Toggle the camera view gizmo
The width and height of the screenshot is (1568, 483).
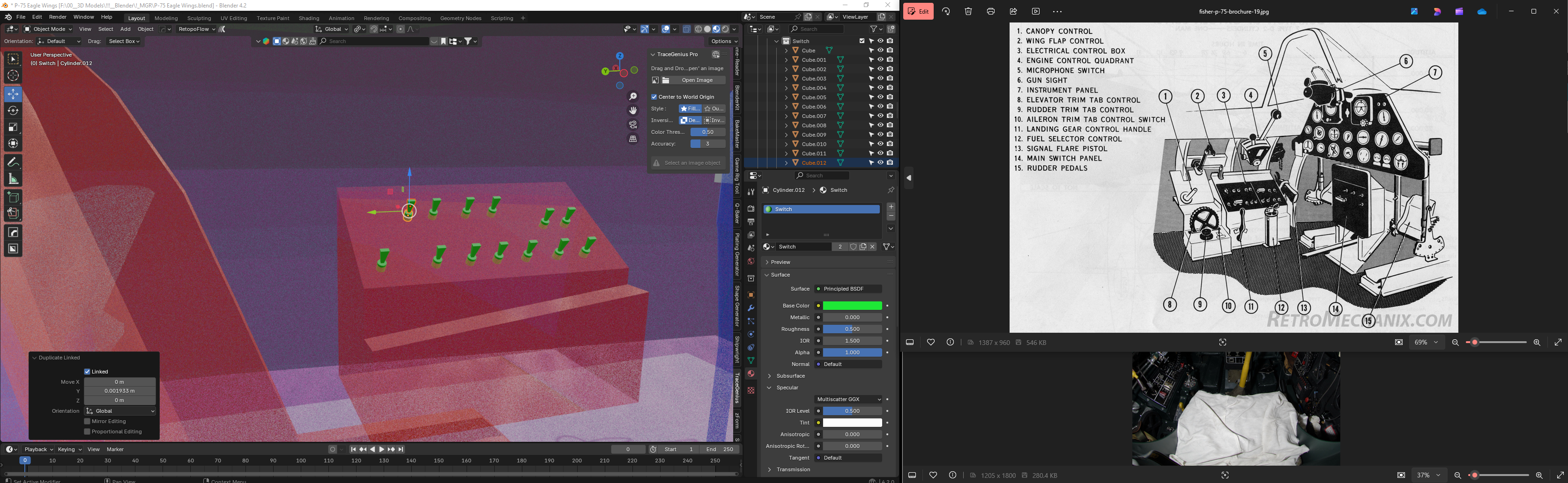click(633, 124)
